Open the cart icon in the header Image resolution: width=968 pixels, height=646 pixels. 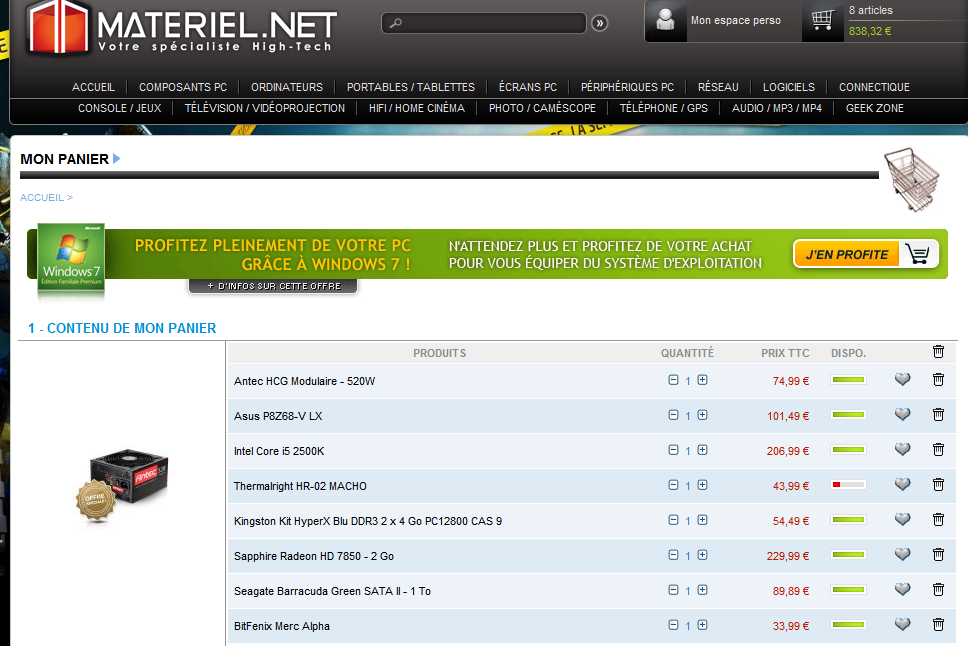pos(823,20)
